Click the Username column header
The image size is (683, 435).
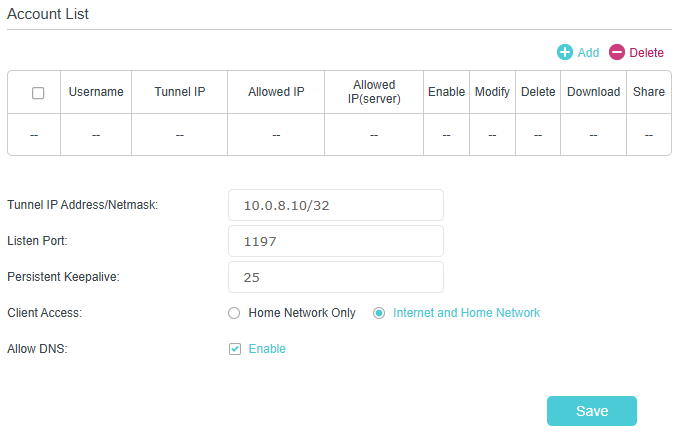coord(96,92)
